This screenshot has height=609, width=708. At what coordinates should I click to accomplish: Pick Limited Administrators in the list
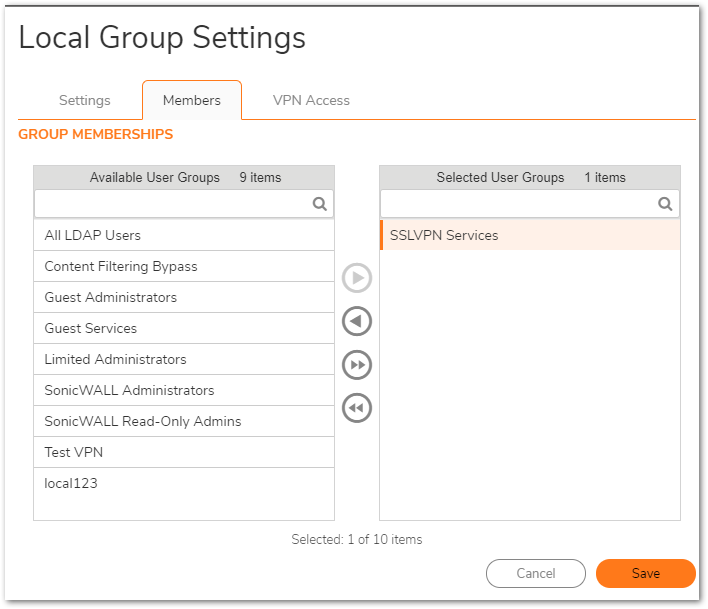pyautogui.click(x=184, y=359)
